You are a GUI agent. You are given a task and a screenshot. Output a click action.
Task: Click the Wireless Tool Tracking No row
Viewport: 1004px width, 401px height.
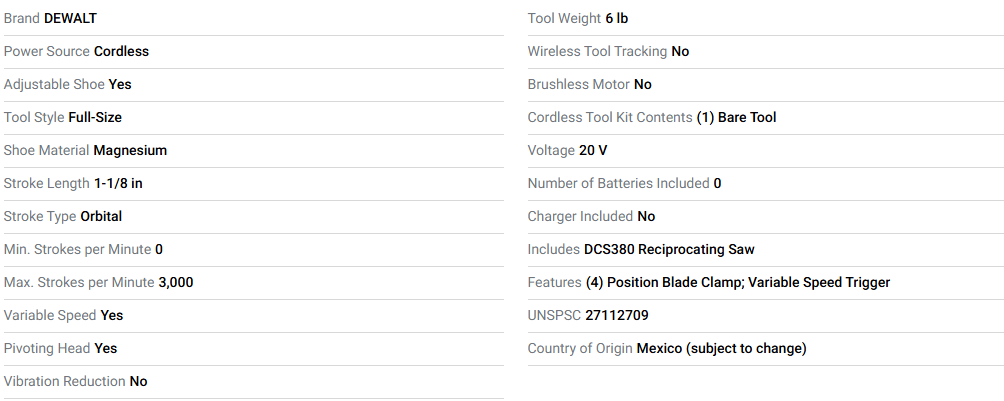[x=766, y=52]
